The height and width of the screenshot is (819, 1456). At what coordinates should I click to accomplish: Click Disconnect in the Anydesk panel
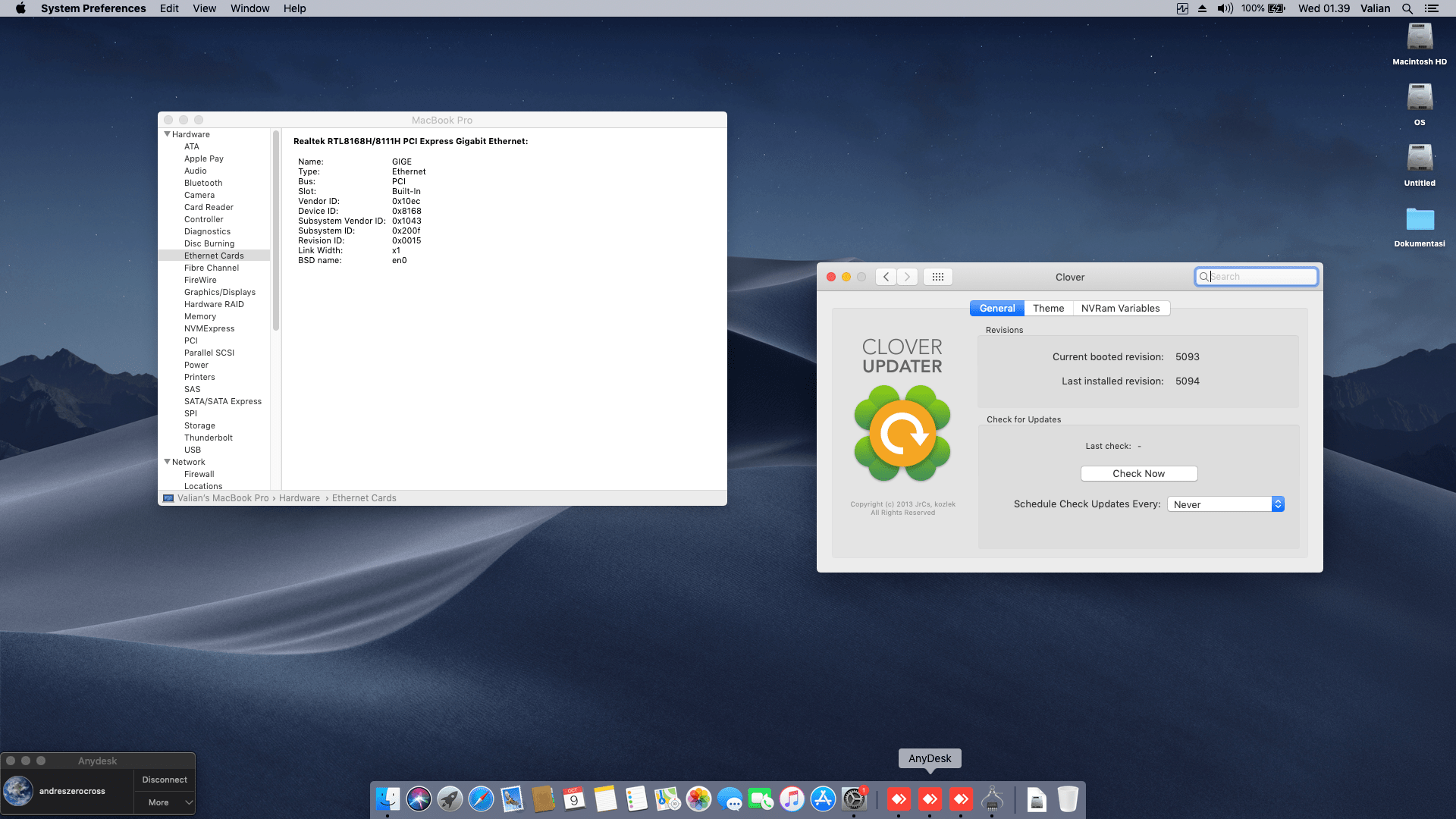tap(165, 780)
